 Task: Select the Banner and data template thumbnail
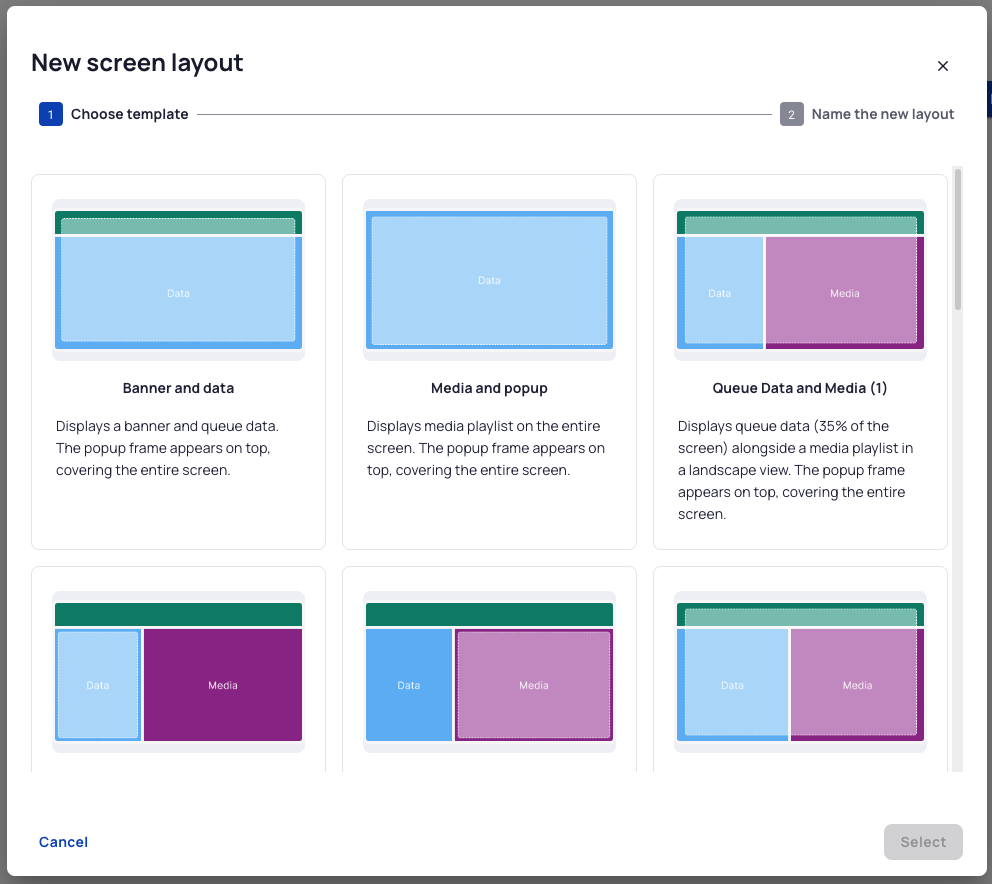tap(178, 280)
